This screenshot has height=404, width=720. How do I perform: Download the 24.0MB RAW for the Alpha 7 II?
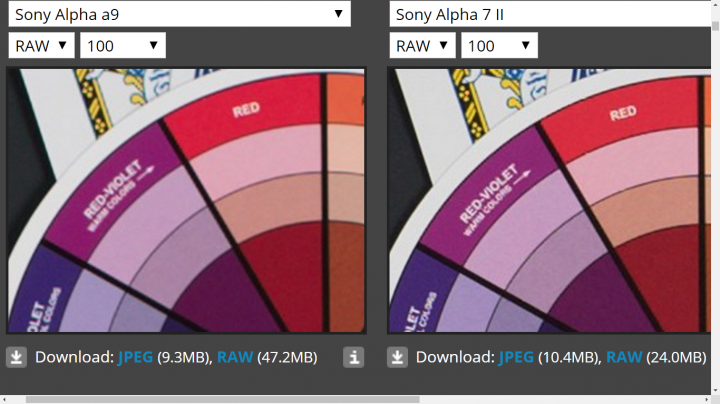624,357
